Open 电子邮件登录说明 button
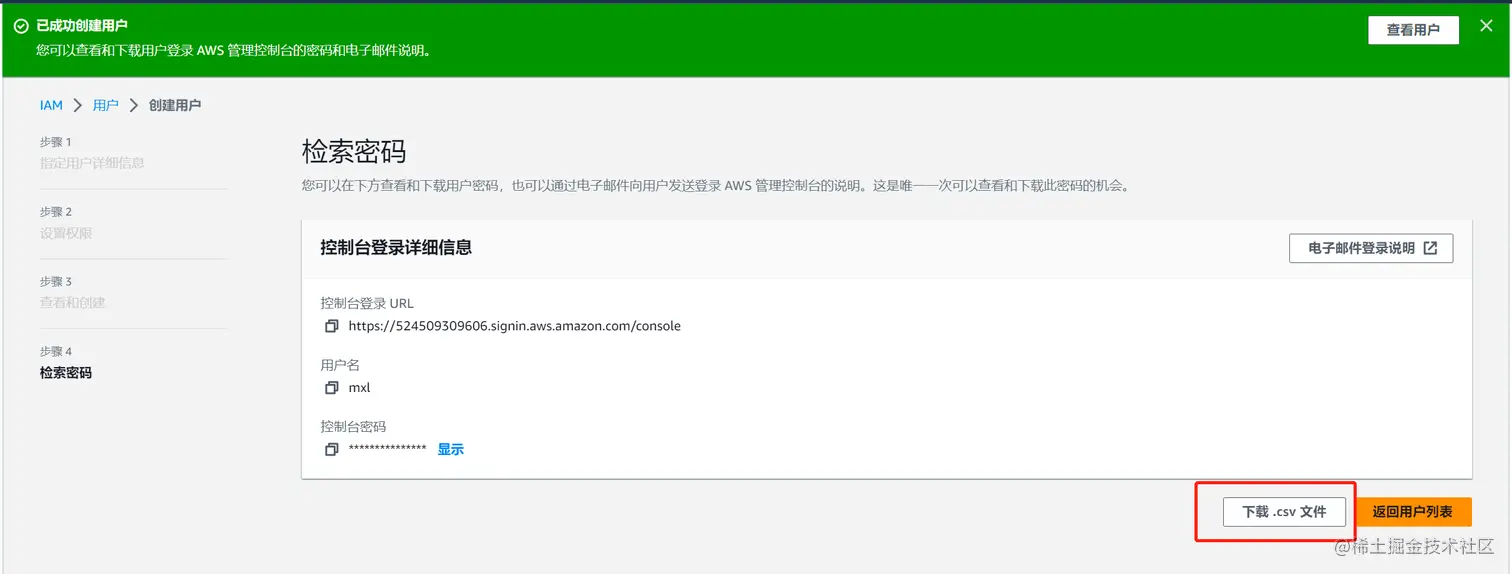The image size is (1512, 574). (x=1371, y=248)
